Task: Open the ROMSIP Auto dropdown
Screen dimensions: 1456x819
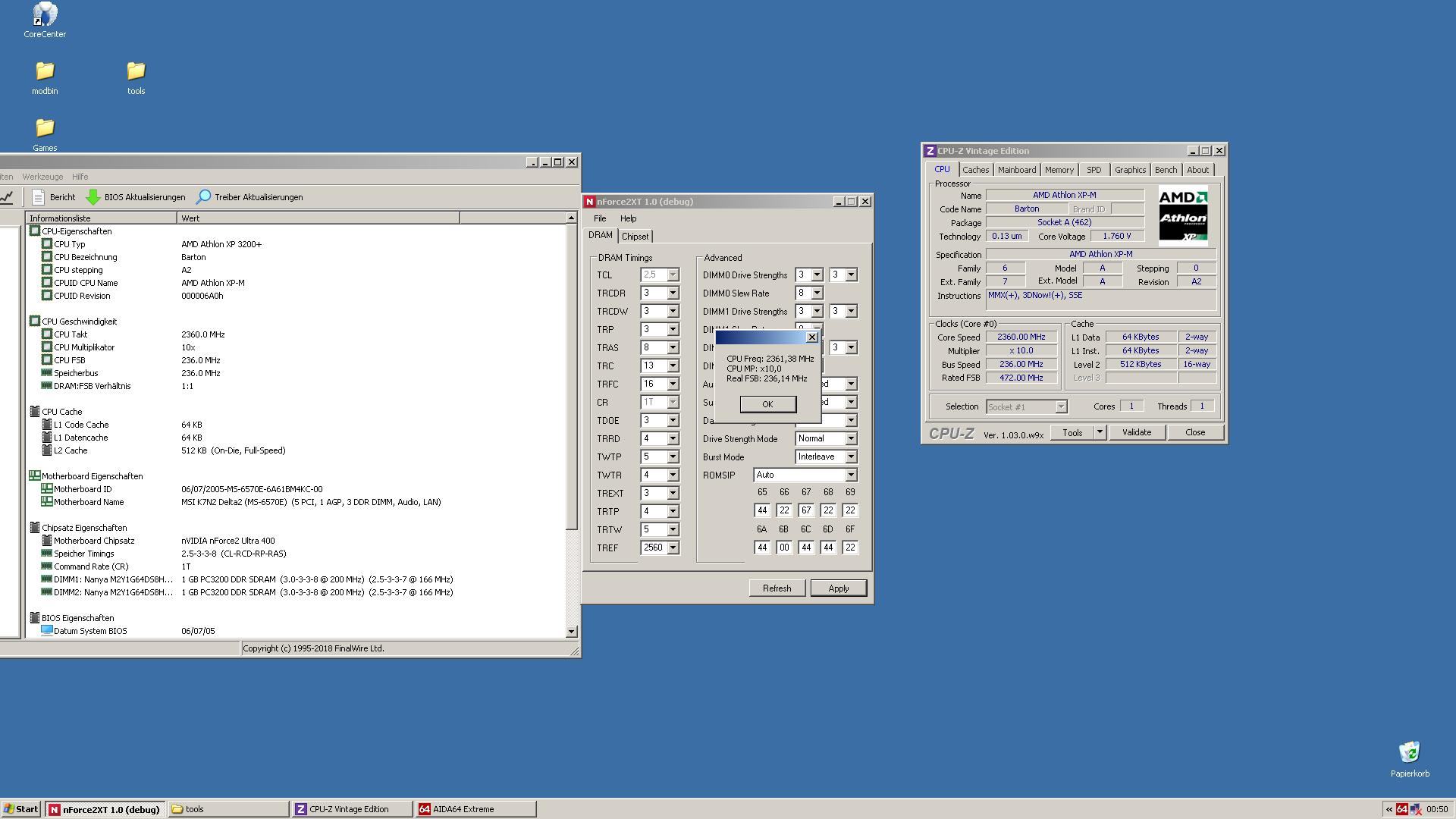Action: (x=851, y=475)
